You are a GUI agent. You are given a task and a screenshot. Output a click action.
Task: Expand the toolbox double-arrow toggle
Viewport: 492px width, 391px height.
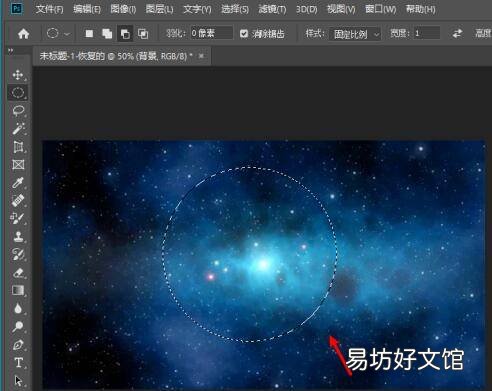pos(11,51)
